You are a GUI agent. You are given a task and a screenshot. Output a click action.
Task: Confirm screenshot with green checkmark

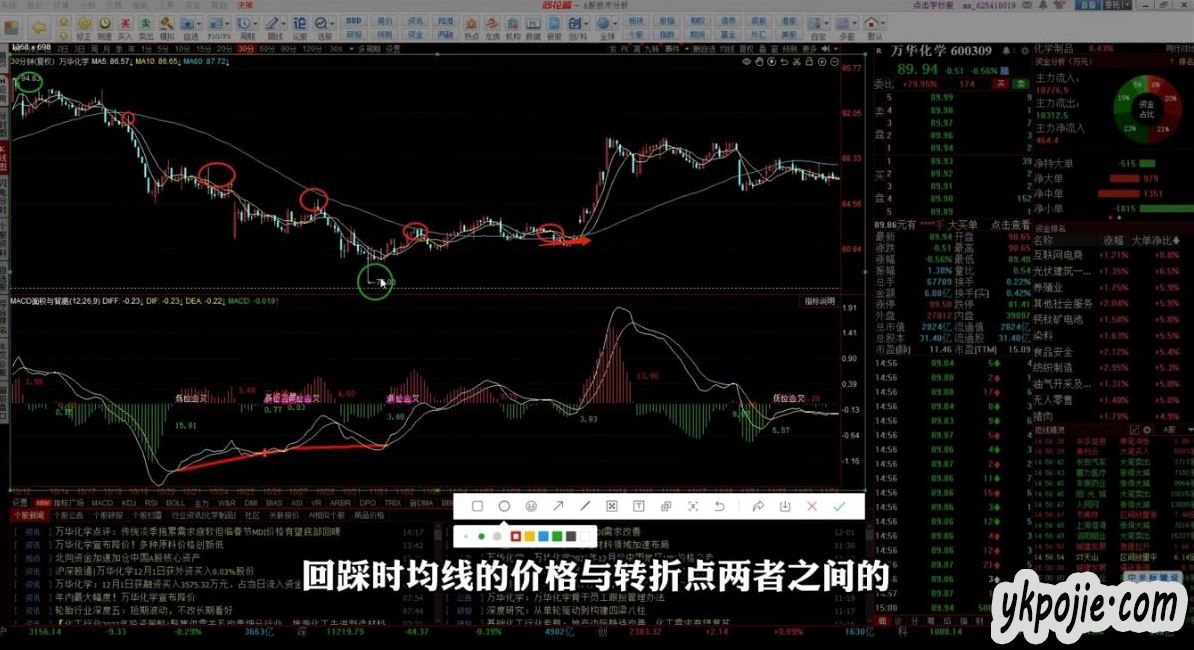[x=839, y=507]
